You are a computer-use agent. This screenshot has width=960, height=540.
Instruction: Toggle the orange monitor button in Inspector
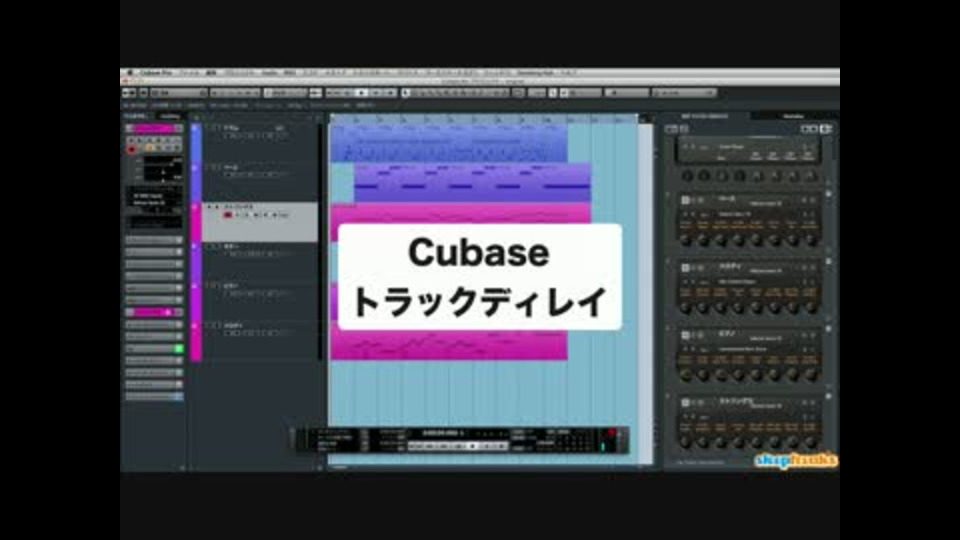click(x=149, y=149)
